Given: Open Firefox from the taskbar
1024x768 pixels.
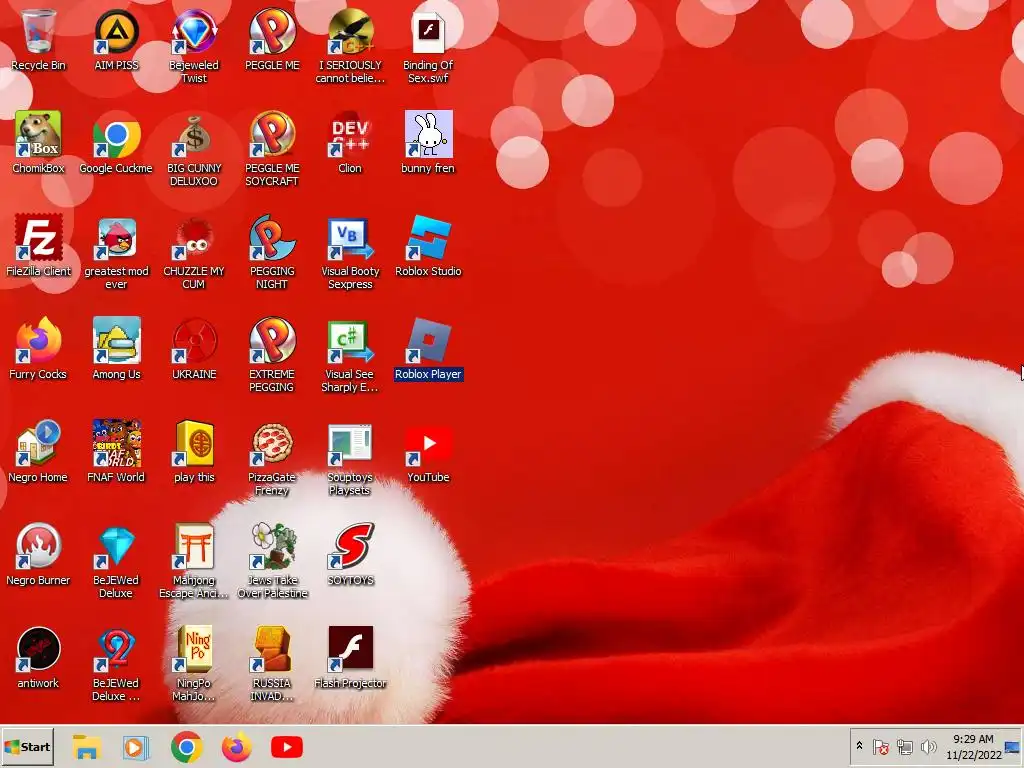Looking at the screenshot, I should 236,746.
